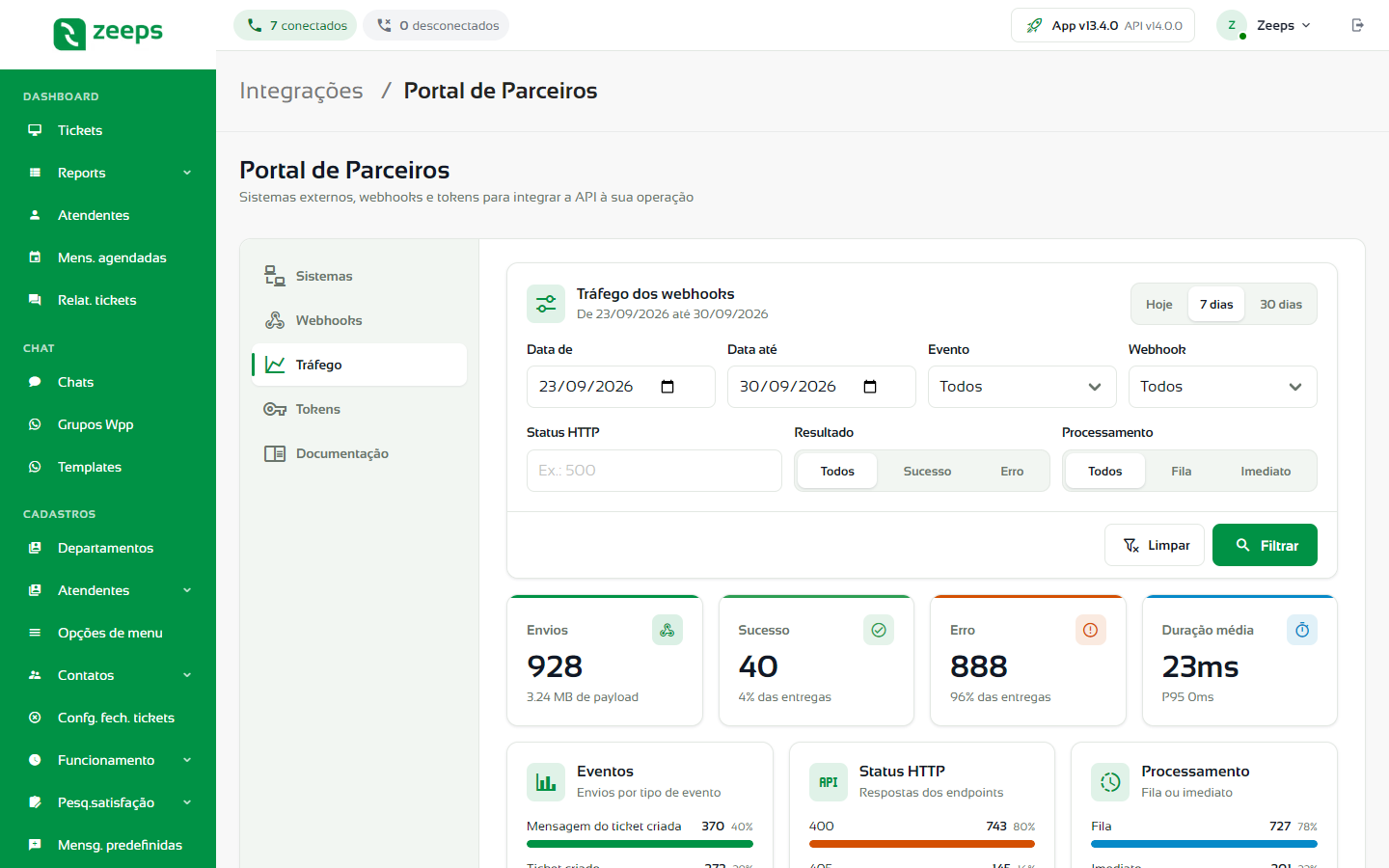1389x868 pixels.
Task: Open the calendar picker for Data de
Action: pos(667,387)
